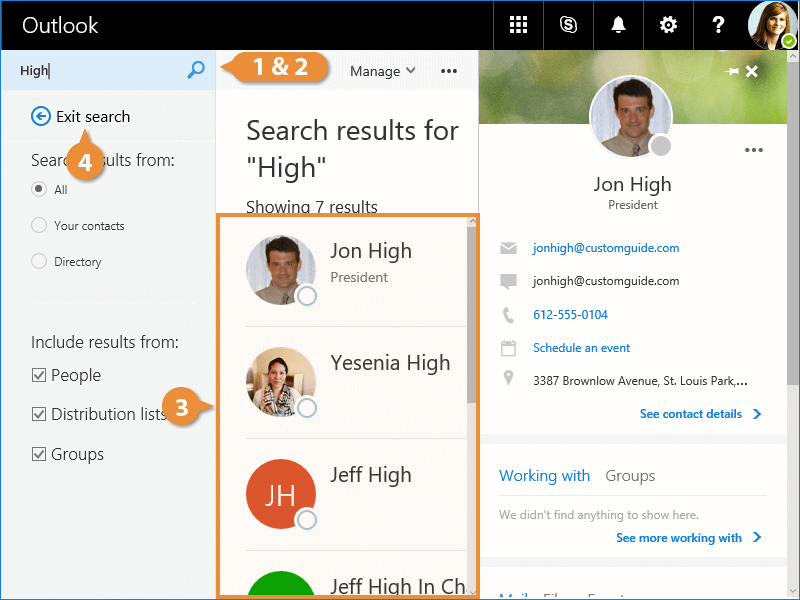Open Skype from the top bar
800x600 pixels.
click(568, 25)
